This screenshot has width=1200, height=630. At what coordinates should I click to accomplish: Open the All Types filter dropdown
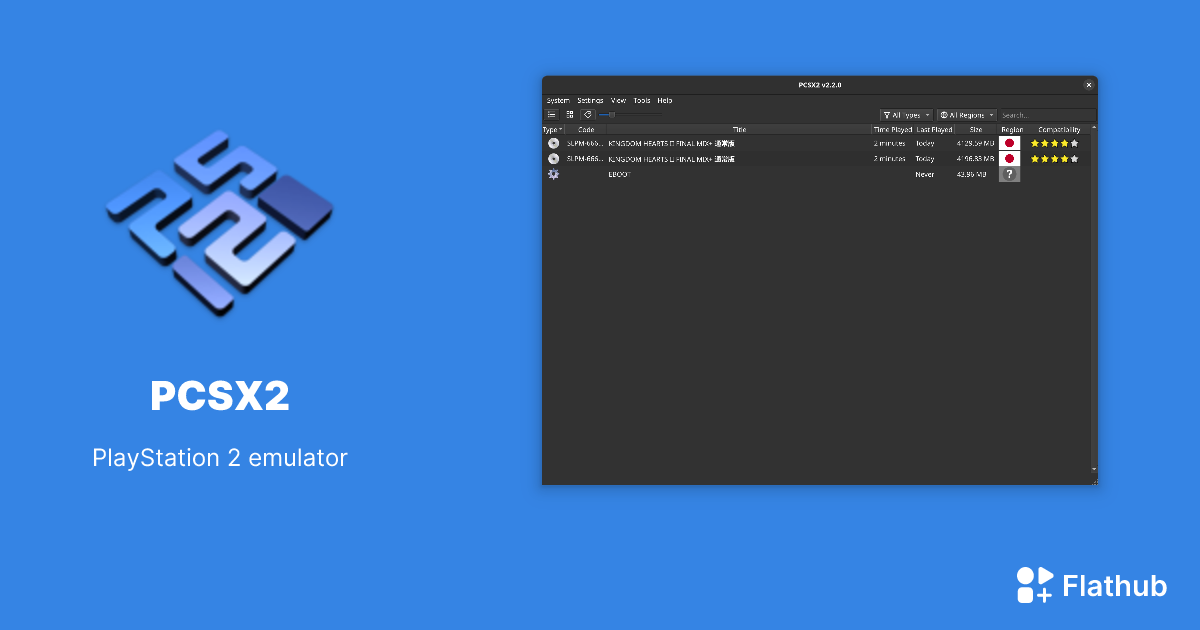(905, 115)
